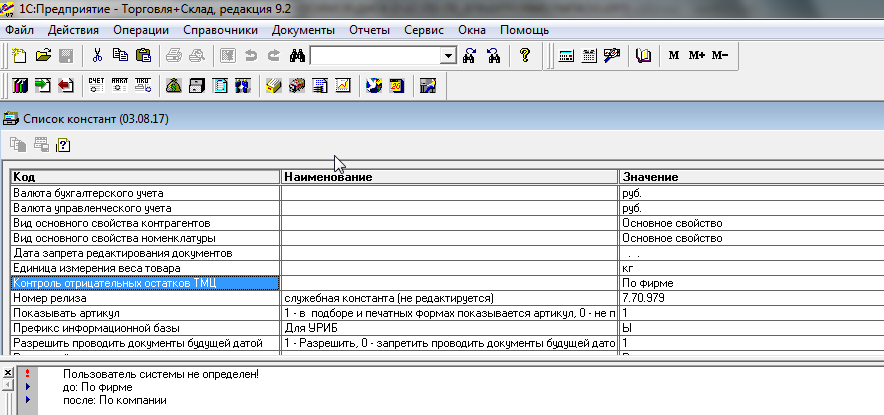Click the red arrow outgoing document icon

coord(66,86)
